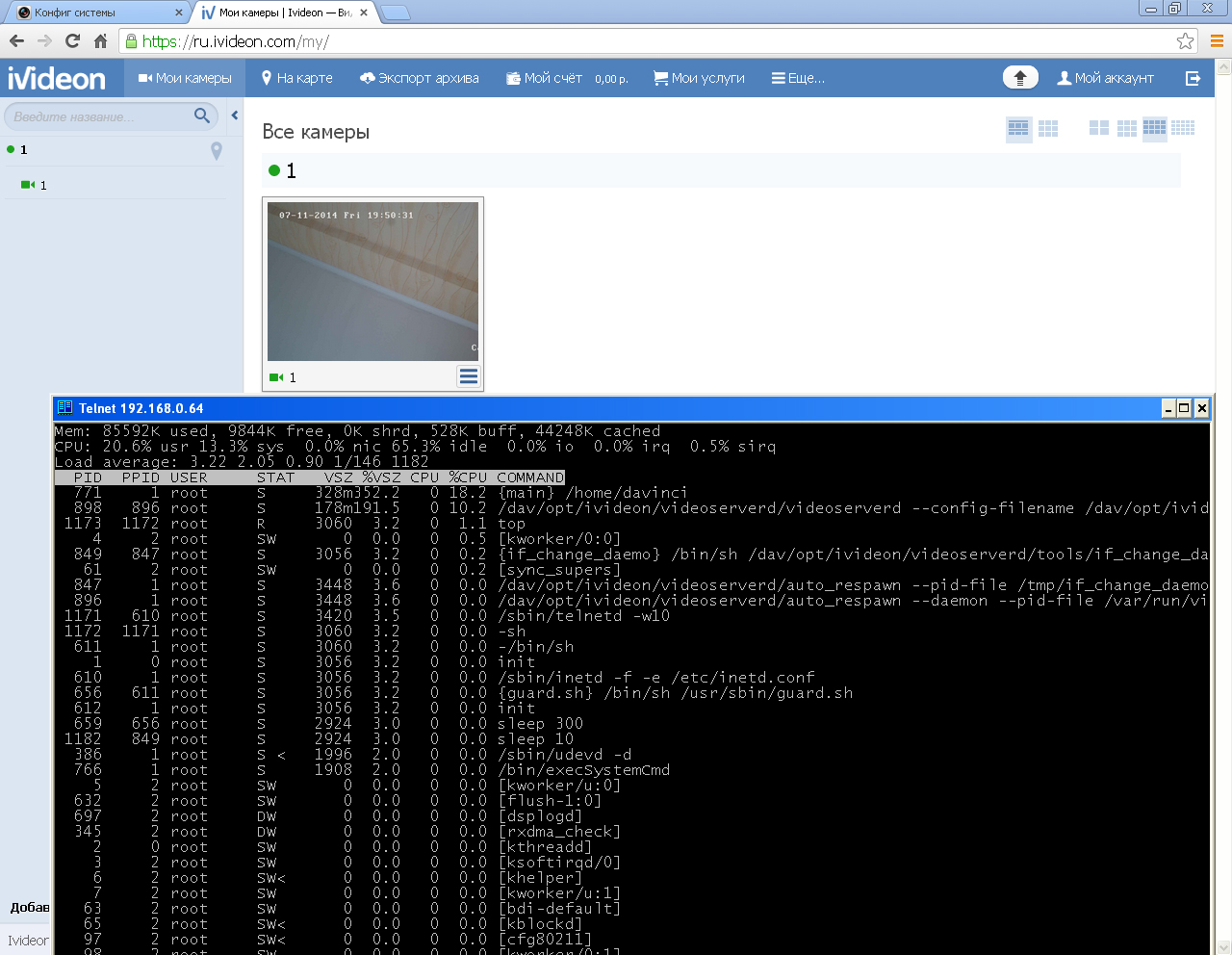Open the Мои камеры tab
Viewport: 1232px width, 955px height.
coord(185,78)
